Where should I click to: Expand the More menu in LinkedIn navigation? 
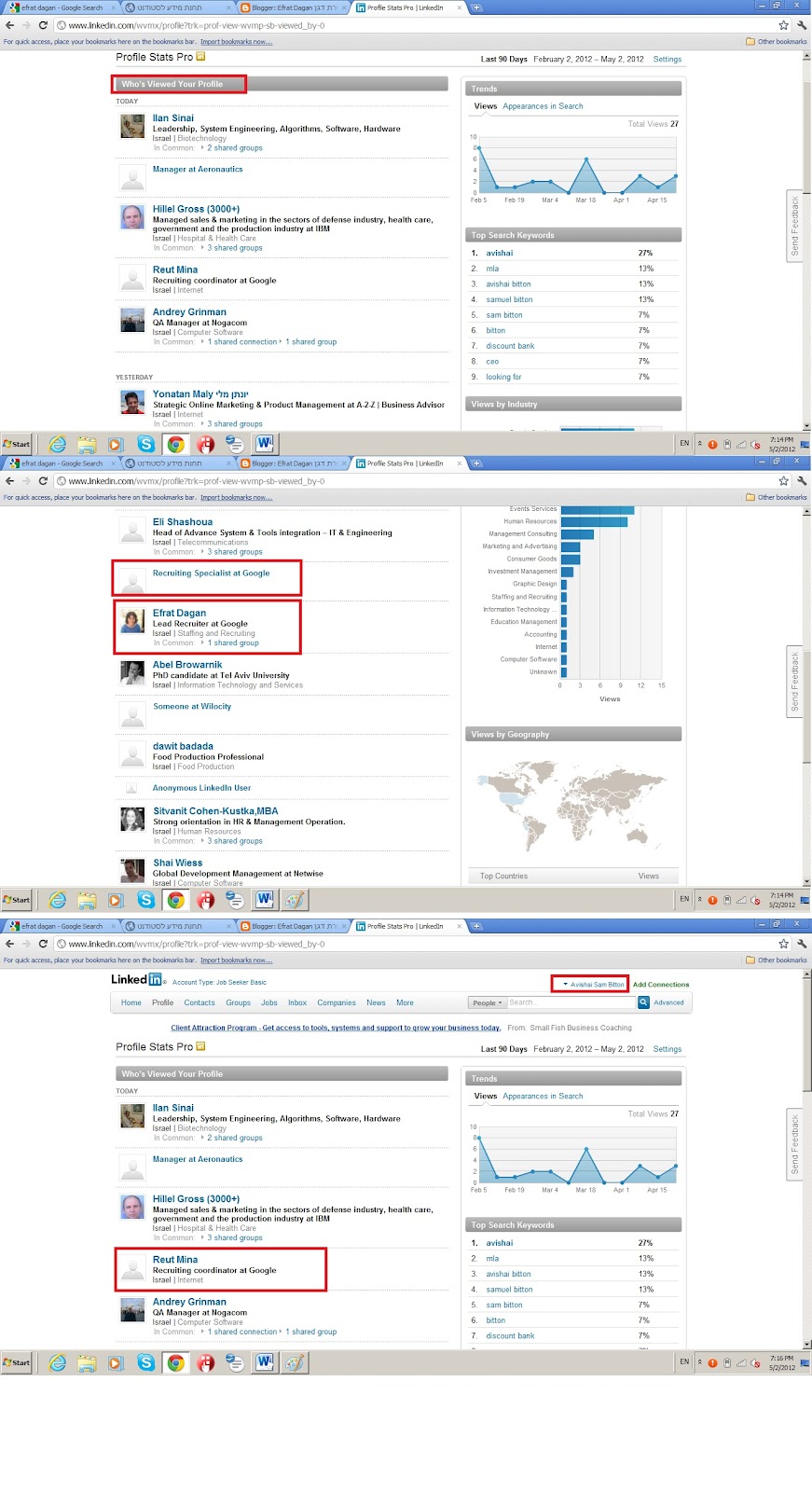(405, 1002)
